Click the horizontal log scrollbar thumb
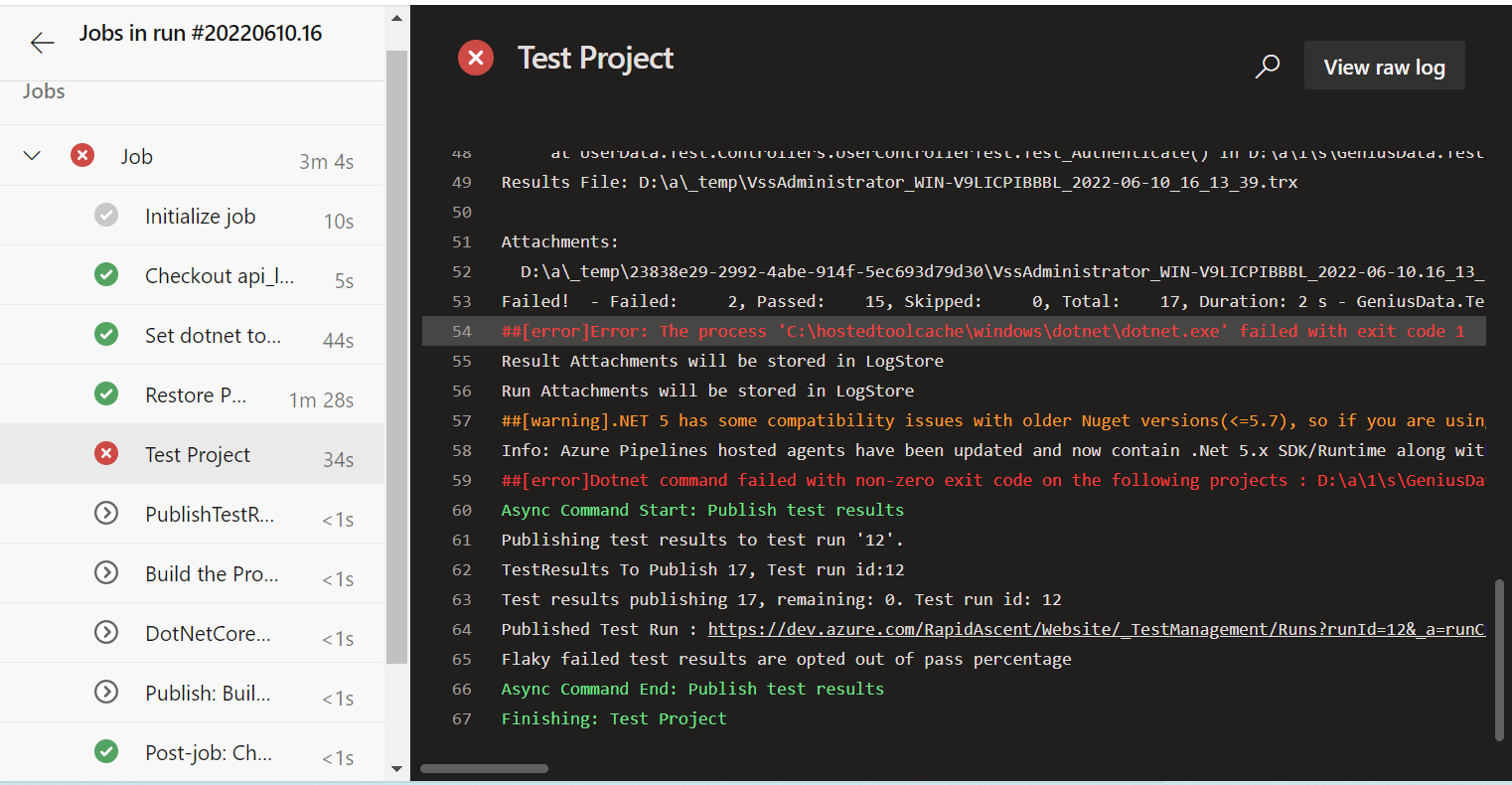The height and width of the screenshot is (785, 1512). [x=484, y=768]
